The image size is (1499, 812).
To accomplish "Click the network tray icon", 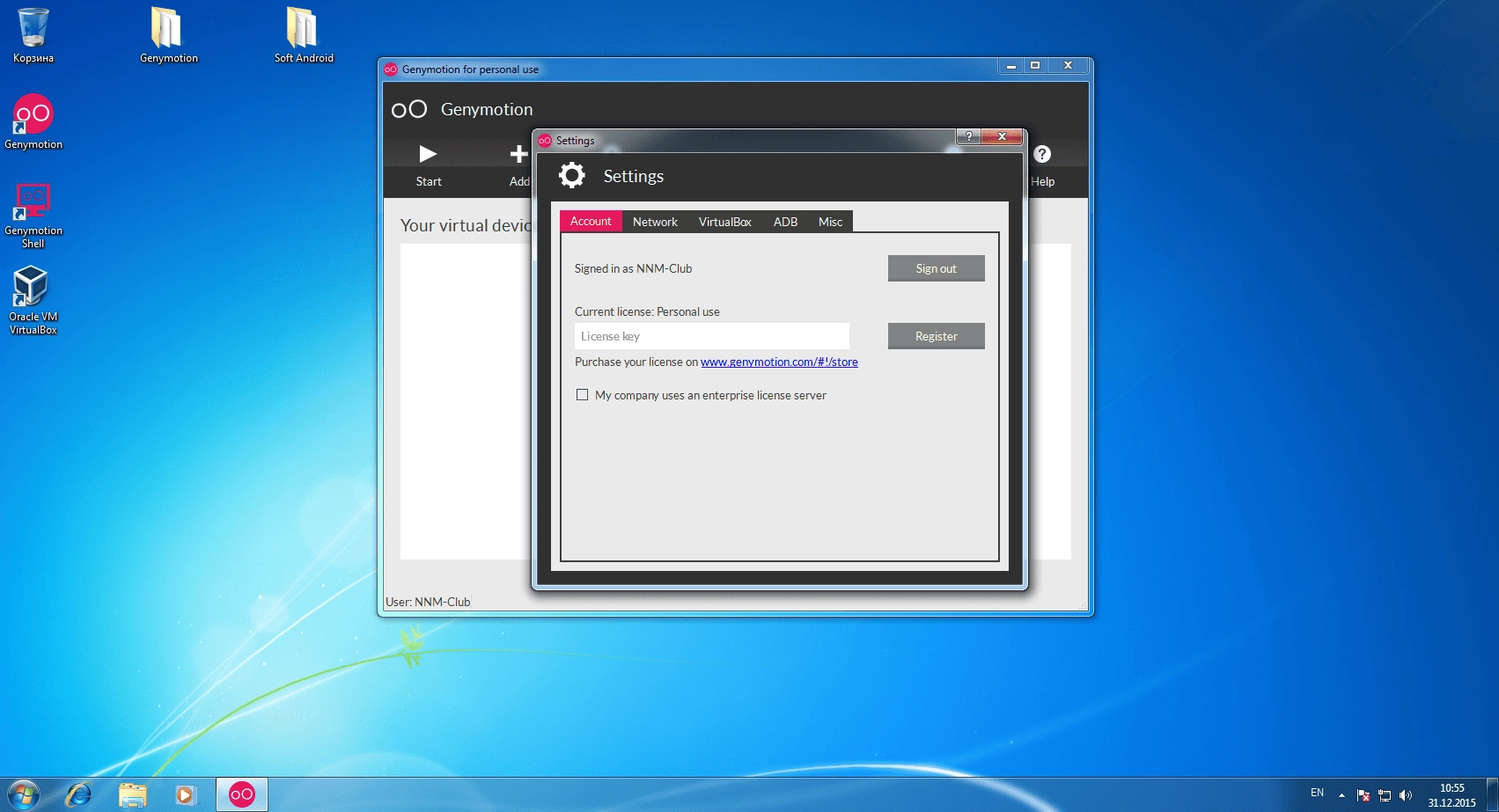I will tap(1385, 795).
